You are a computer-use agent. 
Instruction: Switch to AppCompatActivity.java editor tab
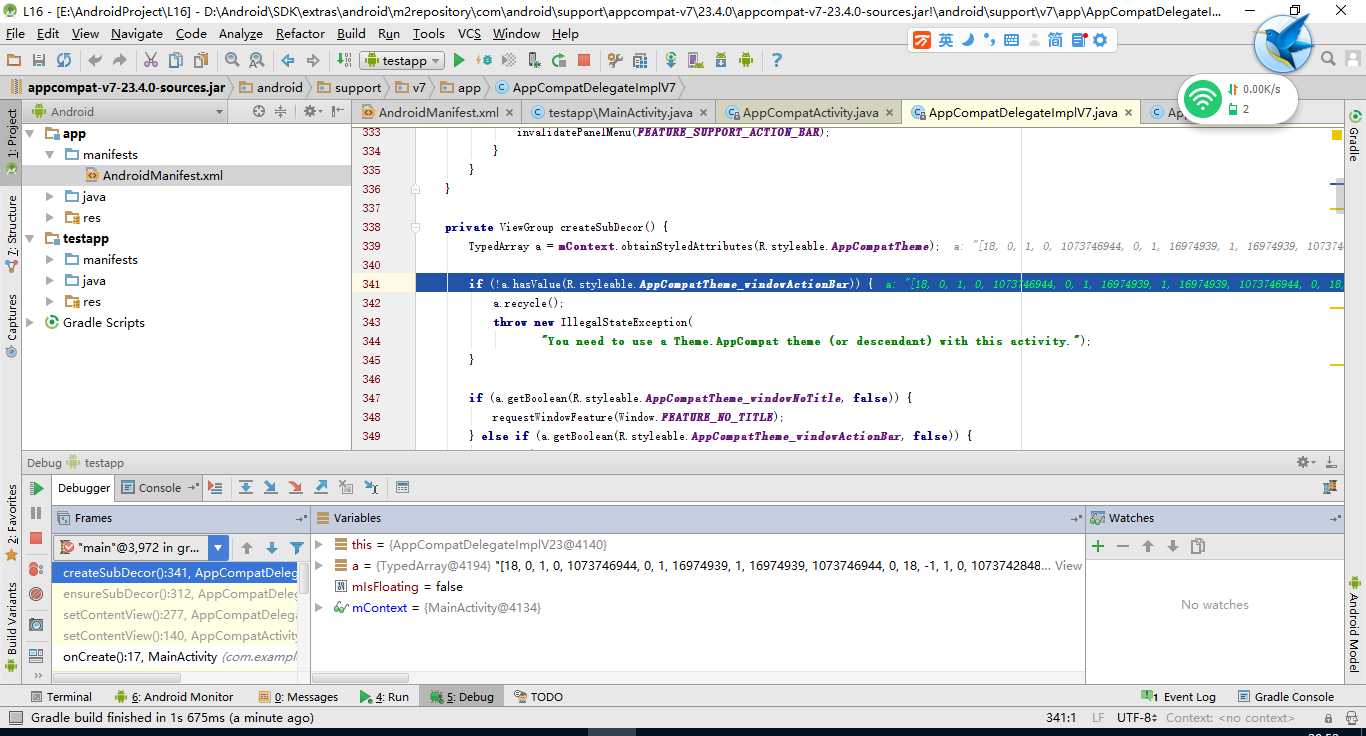(x=810, y=113)
